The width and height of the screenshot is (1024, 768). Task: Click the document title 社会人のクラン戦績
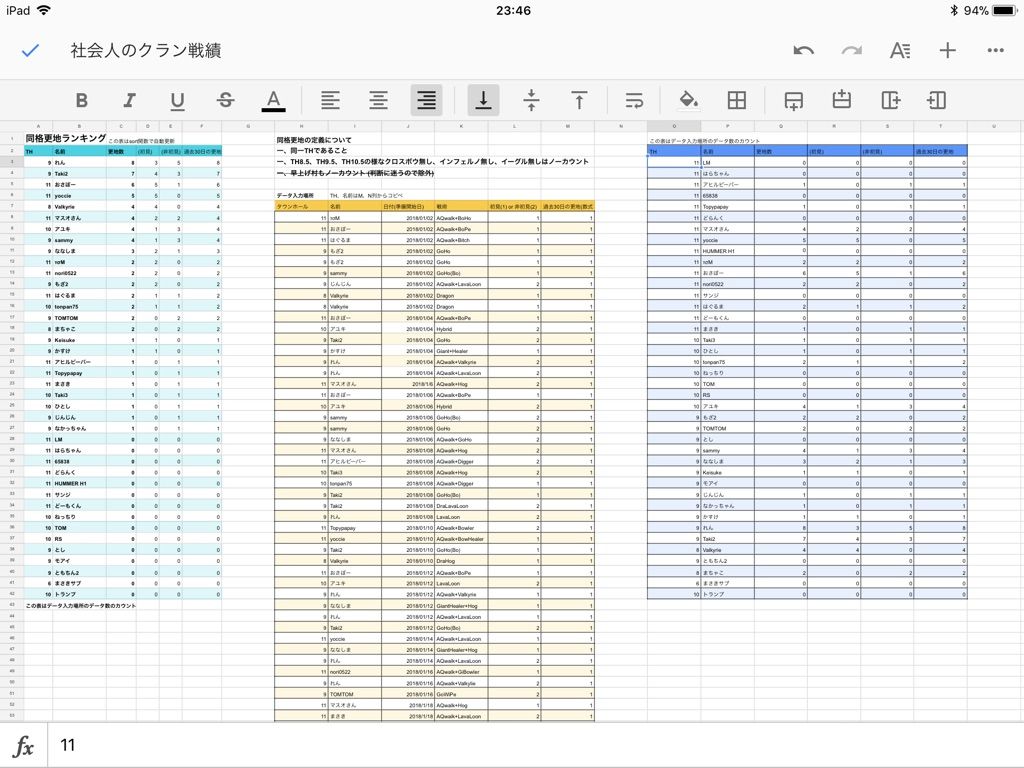(x=146, y=50)
